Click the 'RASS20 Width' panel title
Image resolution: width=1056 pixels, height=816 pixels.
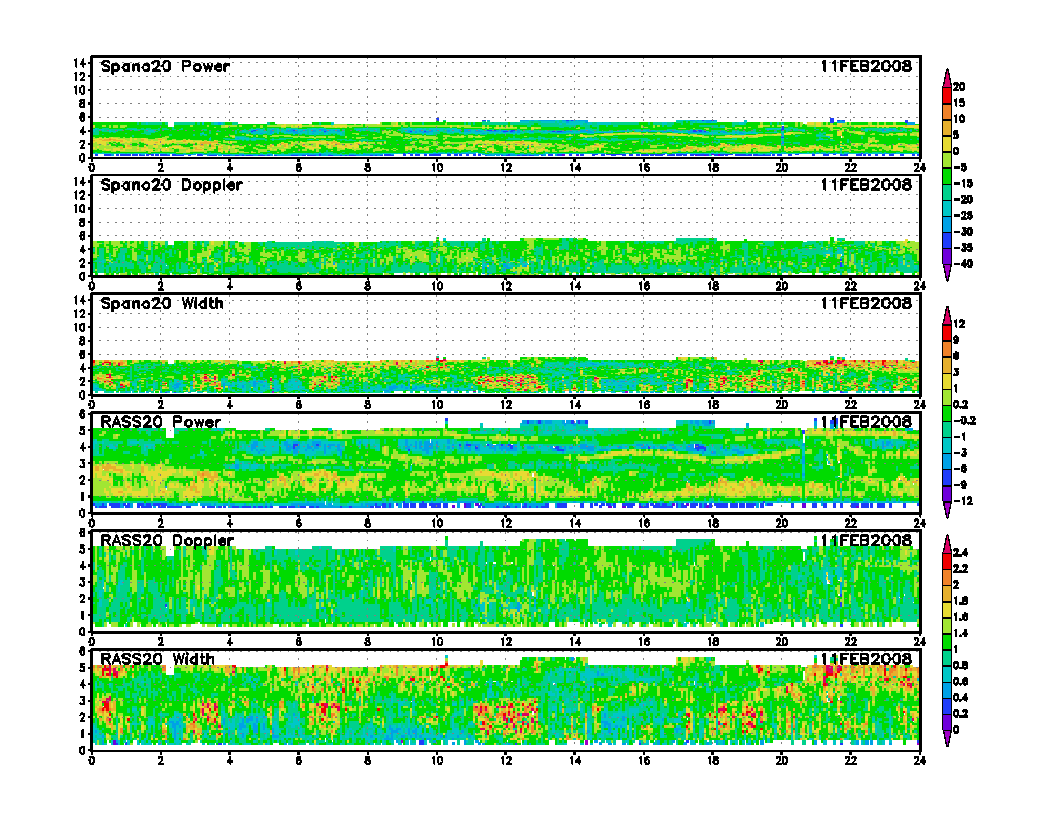(x=157, y=659)
